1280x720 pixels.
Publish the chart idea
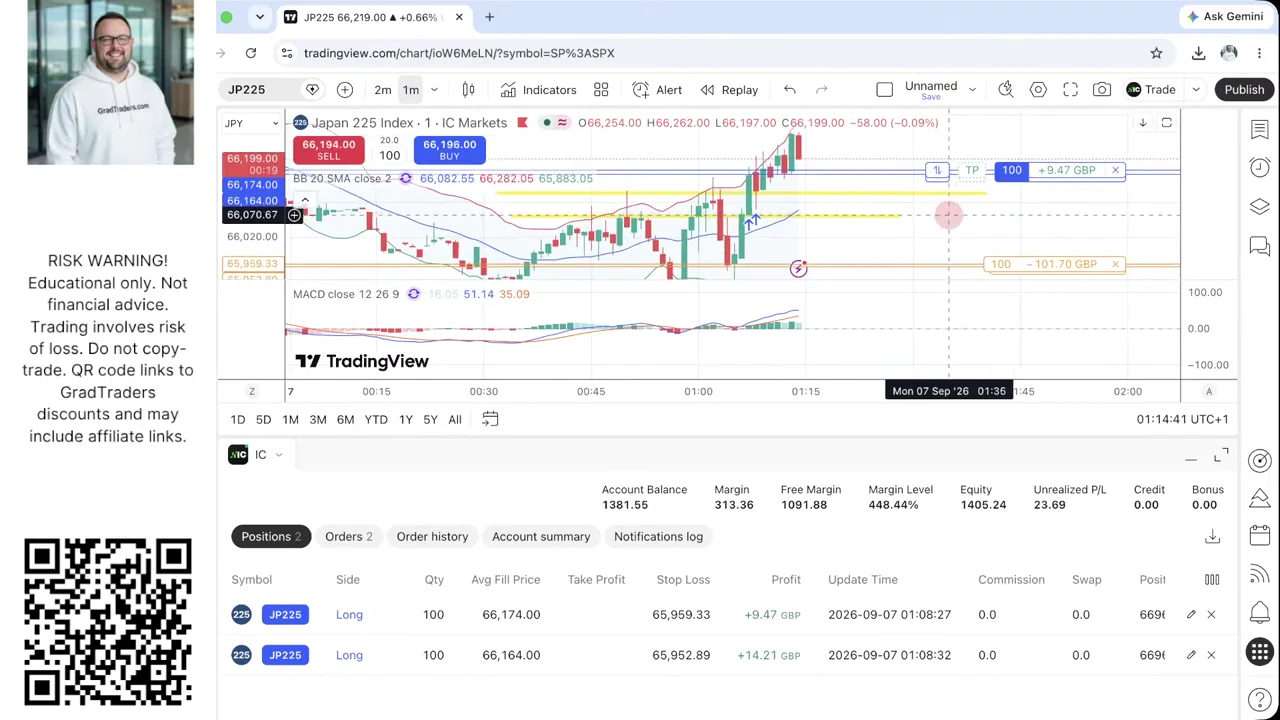pos(1244,90)
